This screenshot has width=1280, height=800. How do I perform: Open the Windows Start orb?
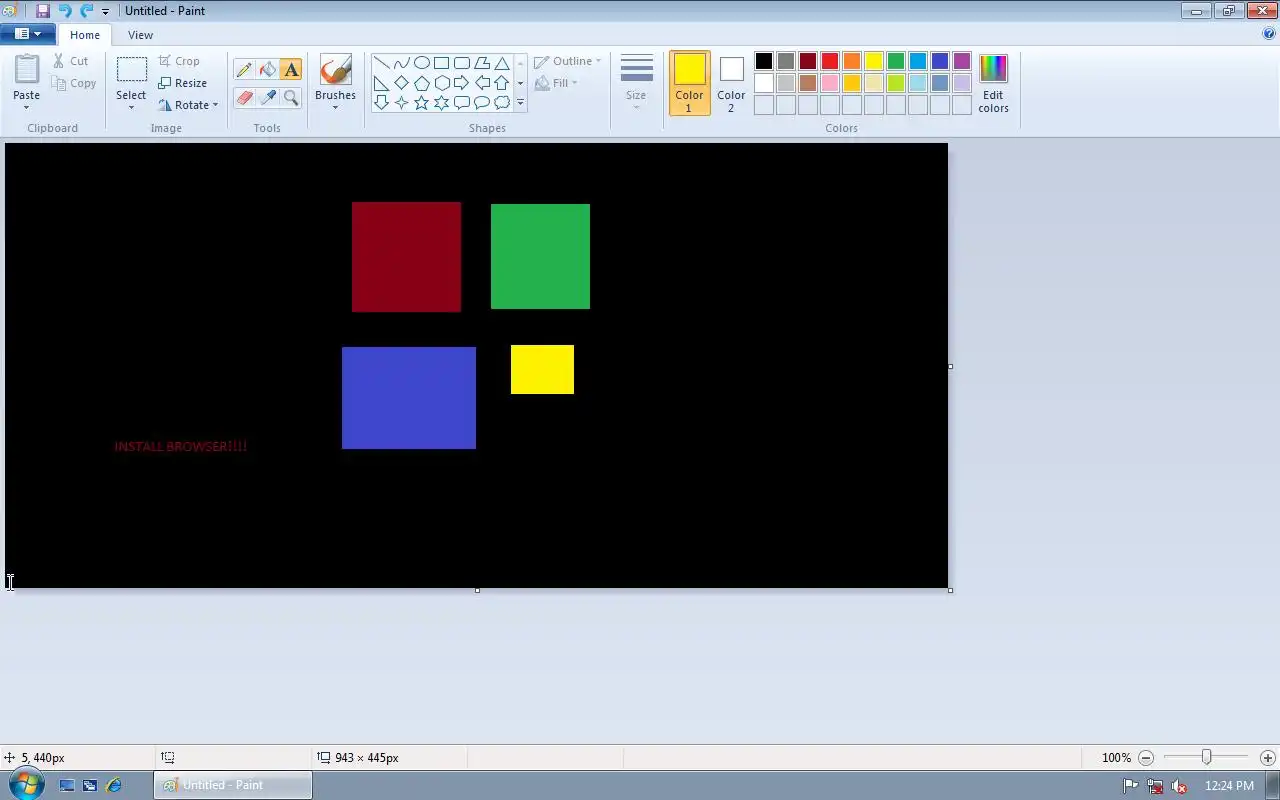25,785
